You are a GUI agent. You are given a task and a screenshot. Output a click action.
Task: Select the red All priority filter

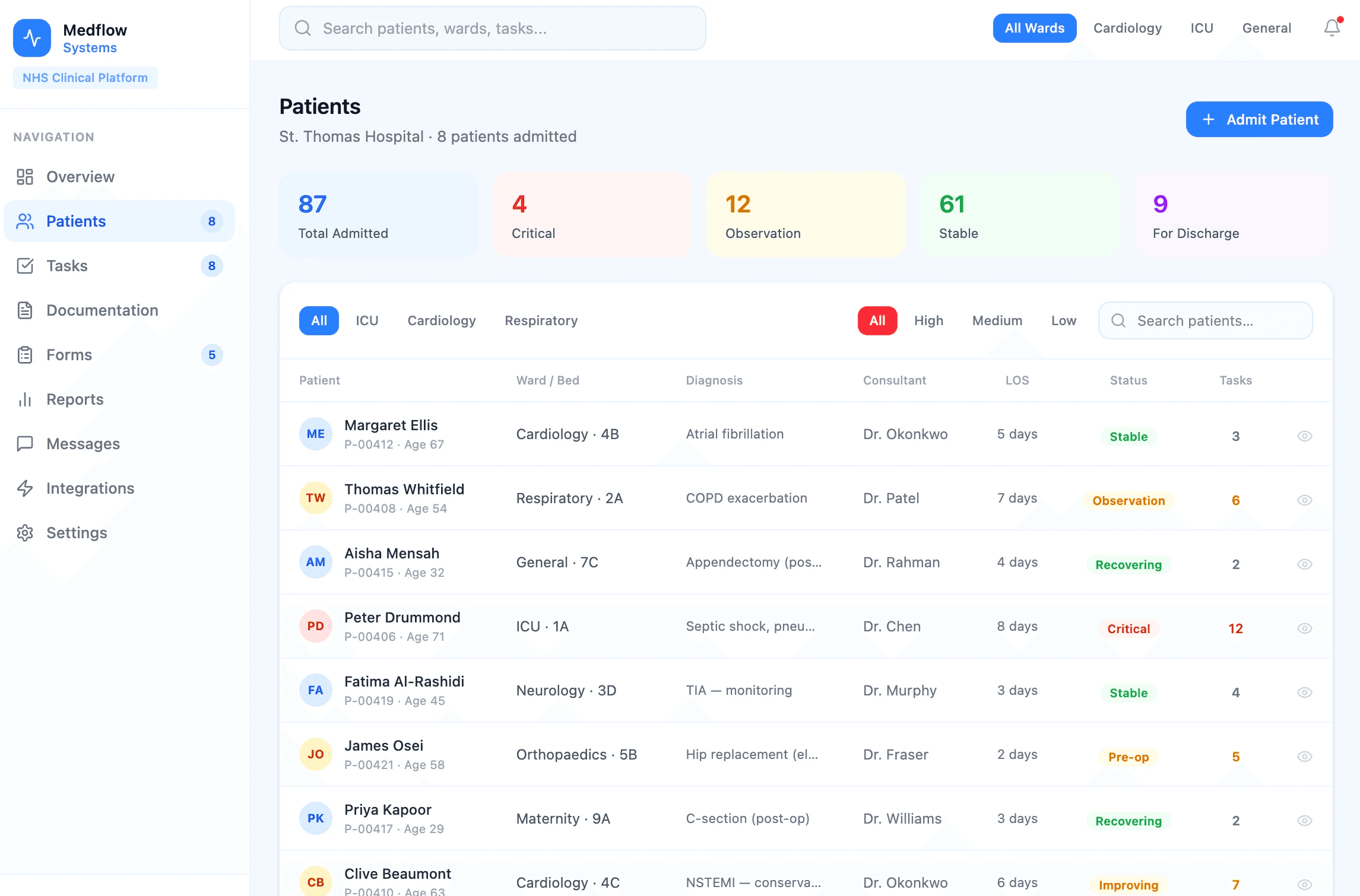click(x=877, y=320)
